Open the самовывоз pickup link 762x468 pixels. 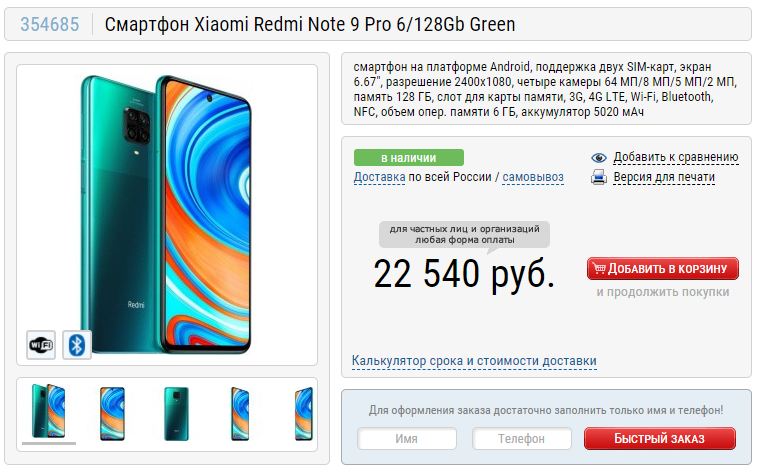(x=533, y=177)
